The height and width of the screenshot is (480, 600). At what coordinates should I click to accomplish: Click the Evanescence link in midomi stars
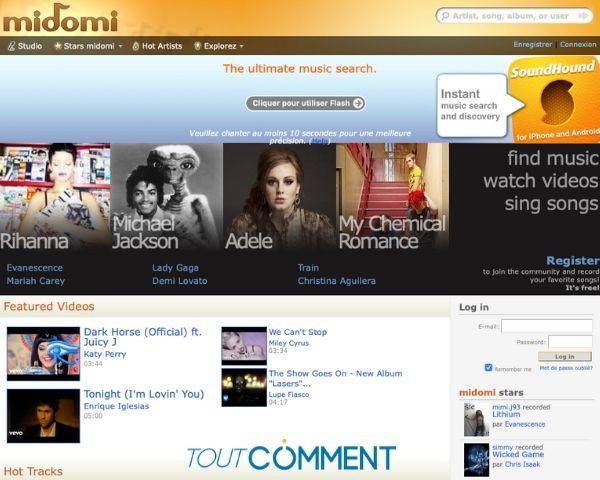coord(525,424)
